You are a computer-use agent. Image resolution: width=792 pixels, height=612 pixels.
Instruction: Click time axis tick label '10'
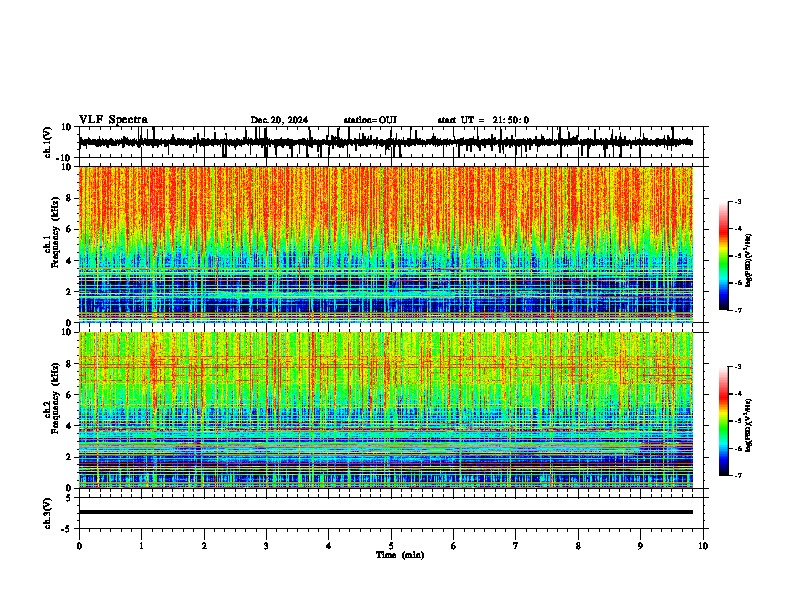pos(703,546)
